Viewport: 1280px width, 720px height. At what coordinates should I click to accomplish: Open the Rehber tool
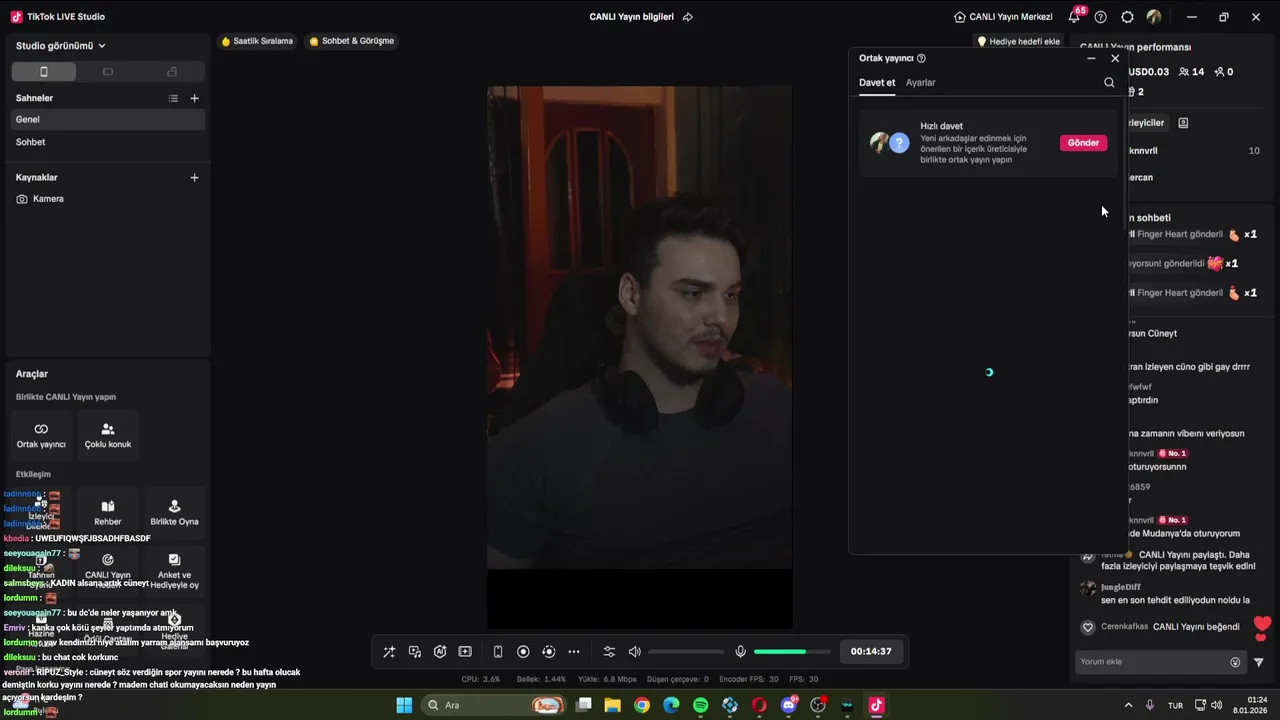pyautogui.click(x=108, y=513)
